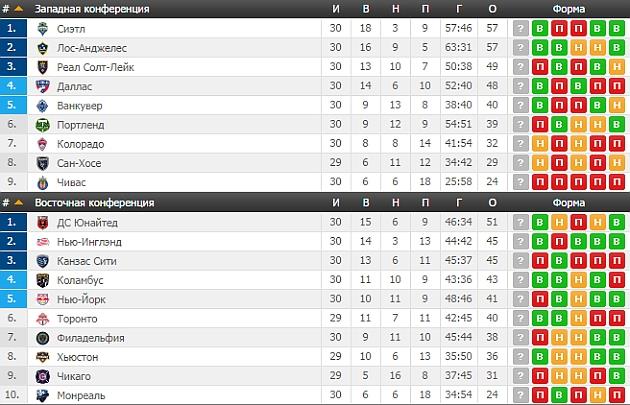Click the Чикаго club logo
This screenshot has width=630, height=405.
(43, 377)
